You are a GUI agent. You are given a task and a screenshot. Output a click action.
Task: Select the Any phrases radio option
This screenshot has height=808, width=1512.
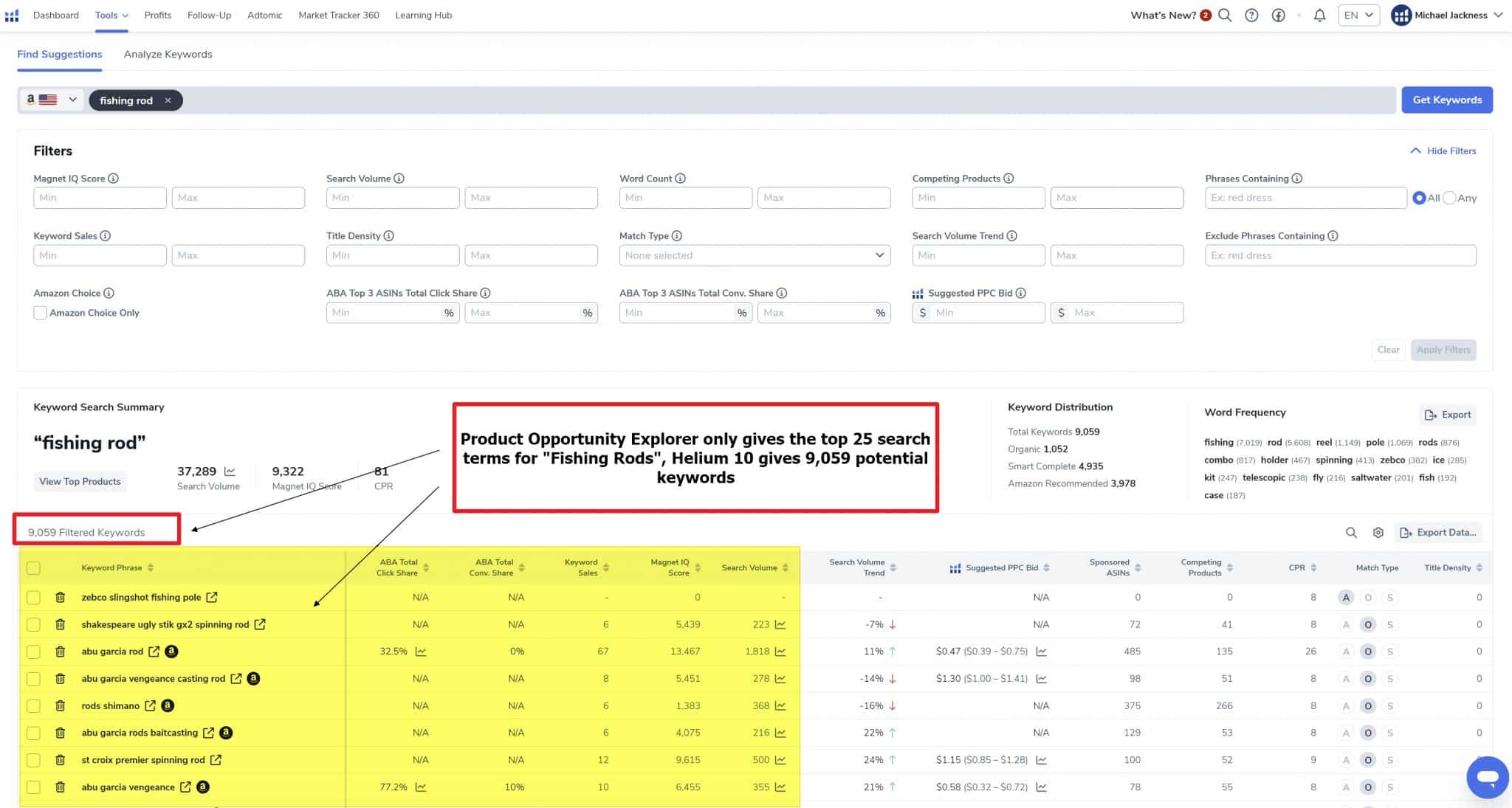pyautogui.click(x=1449, y=198)
